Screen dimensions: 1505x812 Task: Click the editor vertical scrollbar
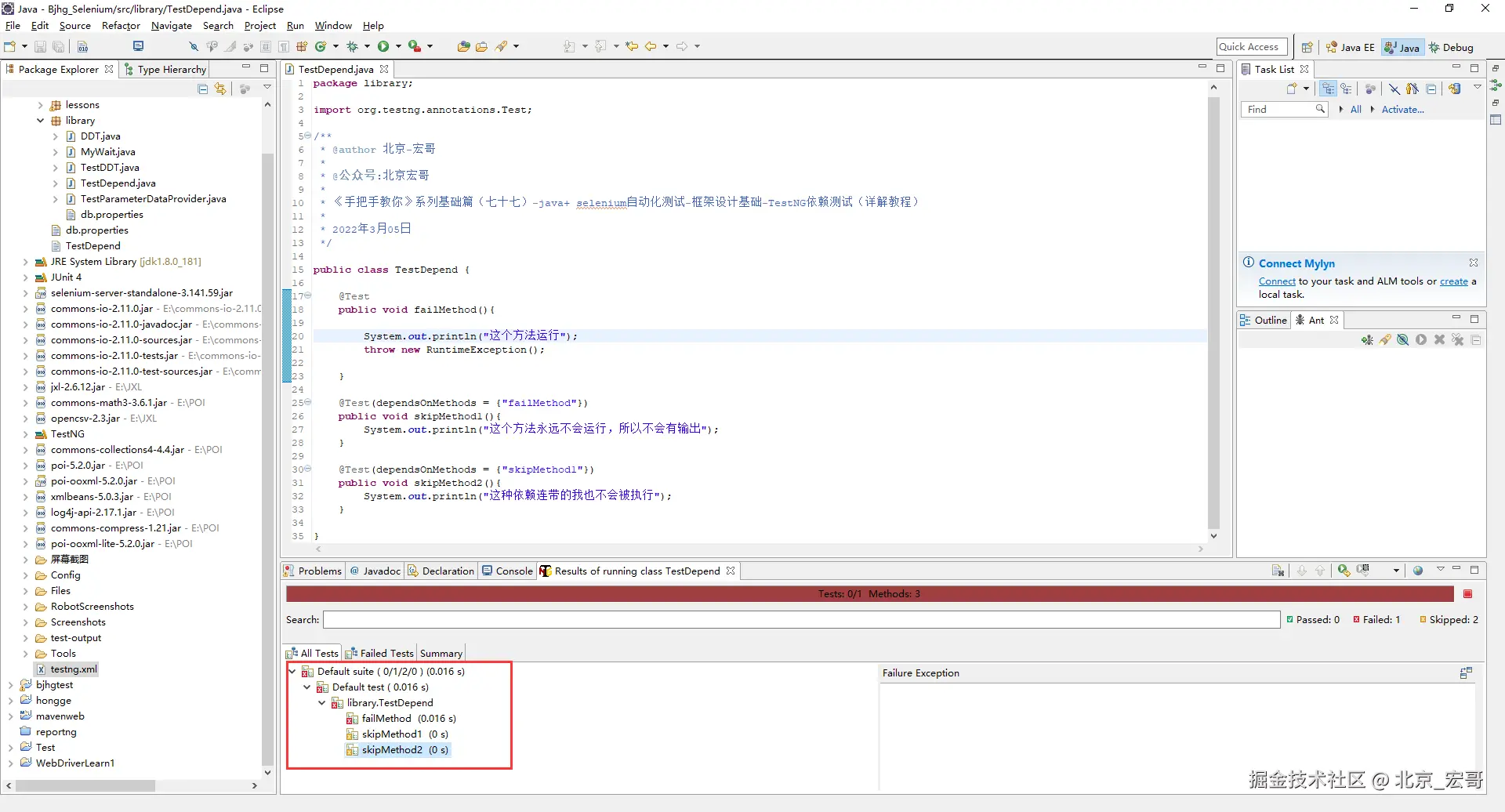click(1213, 314)
